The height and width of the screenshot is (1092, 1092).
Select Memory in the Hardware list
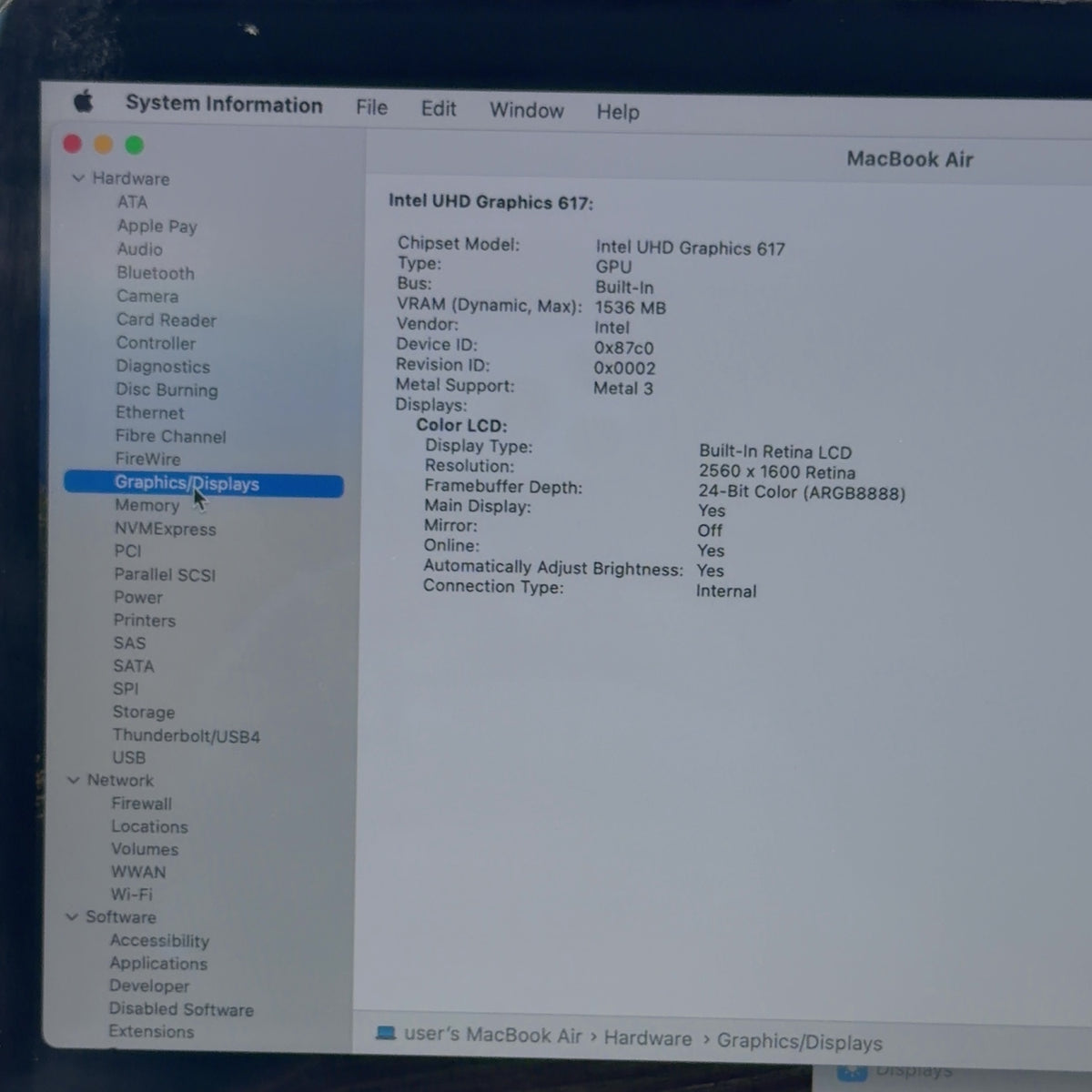[x=147, y=505]
